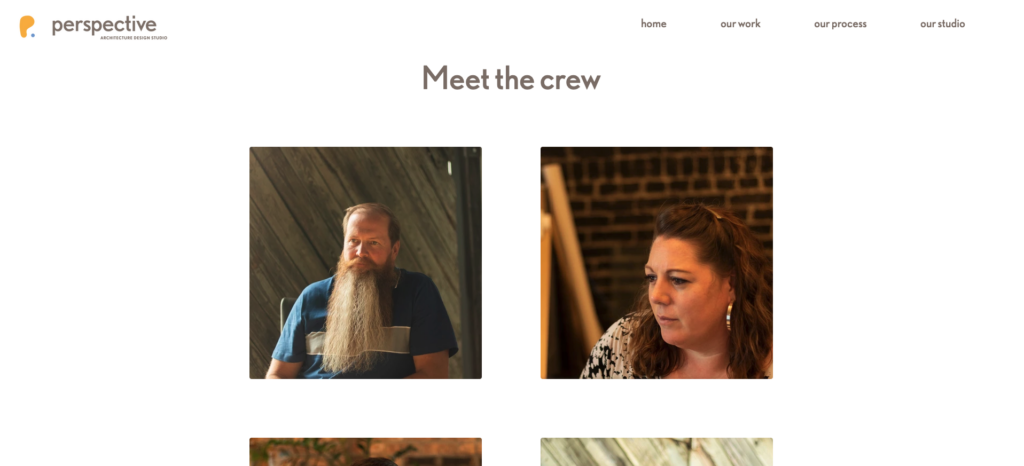Open the 'our work' navigation item

pos(741,23)
